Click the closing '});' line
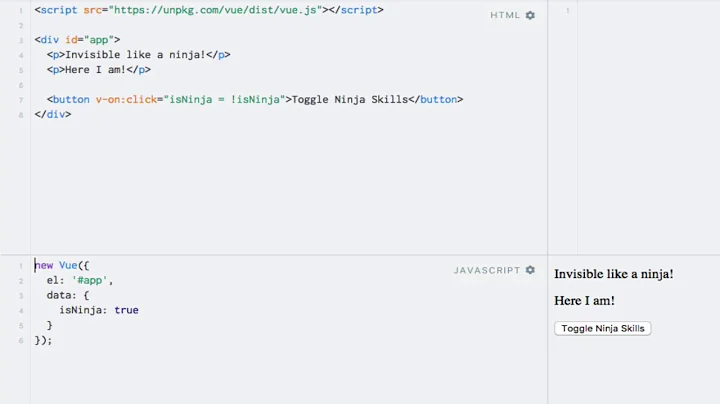The height and width of the screenshot is (404, 720). click(x=44, y=340)
